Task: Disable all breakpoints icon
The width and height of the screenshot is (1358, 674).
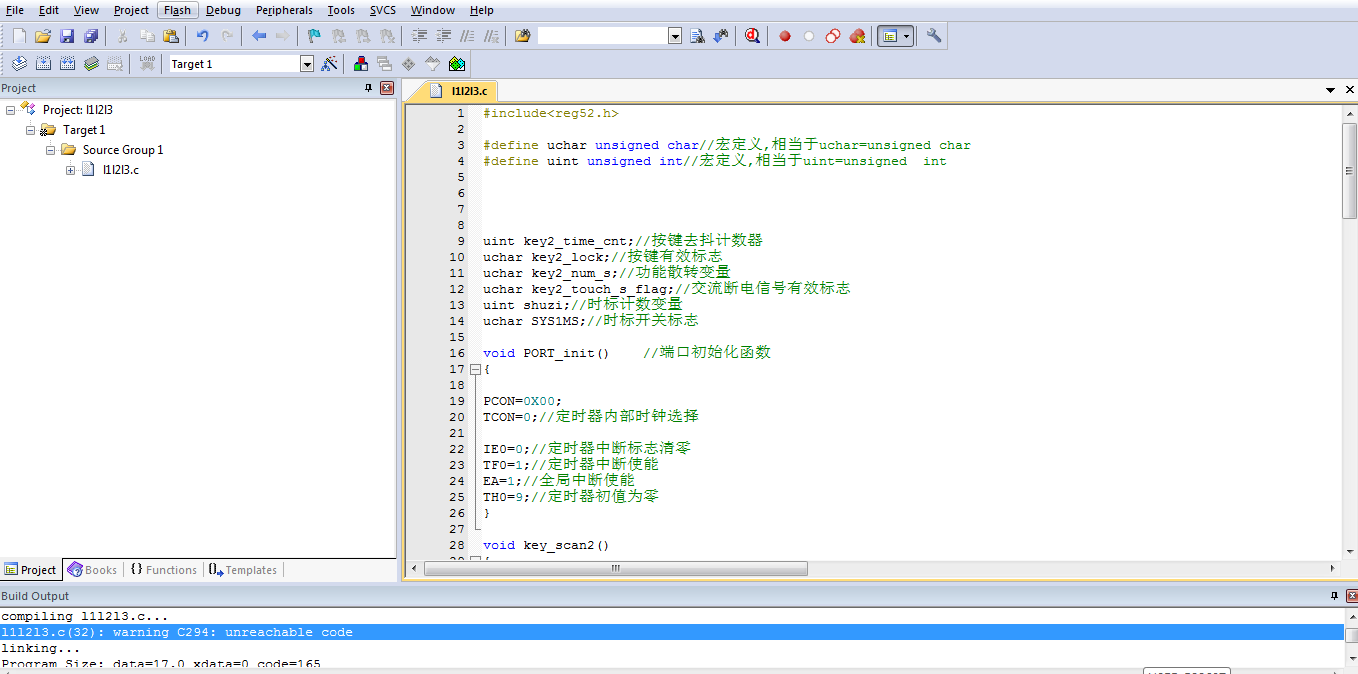Action: [833, 36]
